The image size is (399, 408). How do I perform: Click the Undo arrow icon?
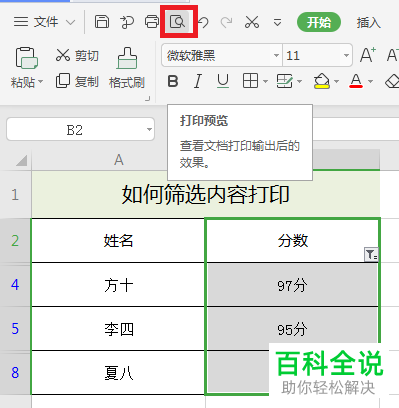[x=203, y=22]
